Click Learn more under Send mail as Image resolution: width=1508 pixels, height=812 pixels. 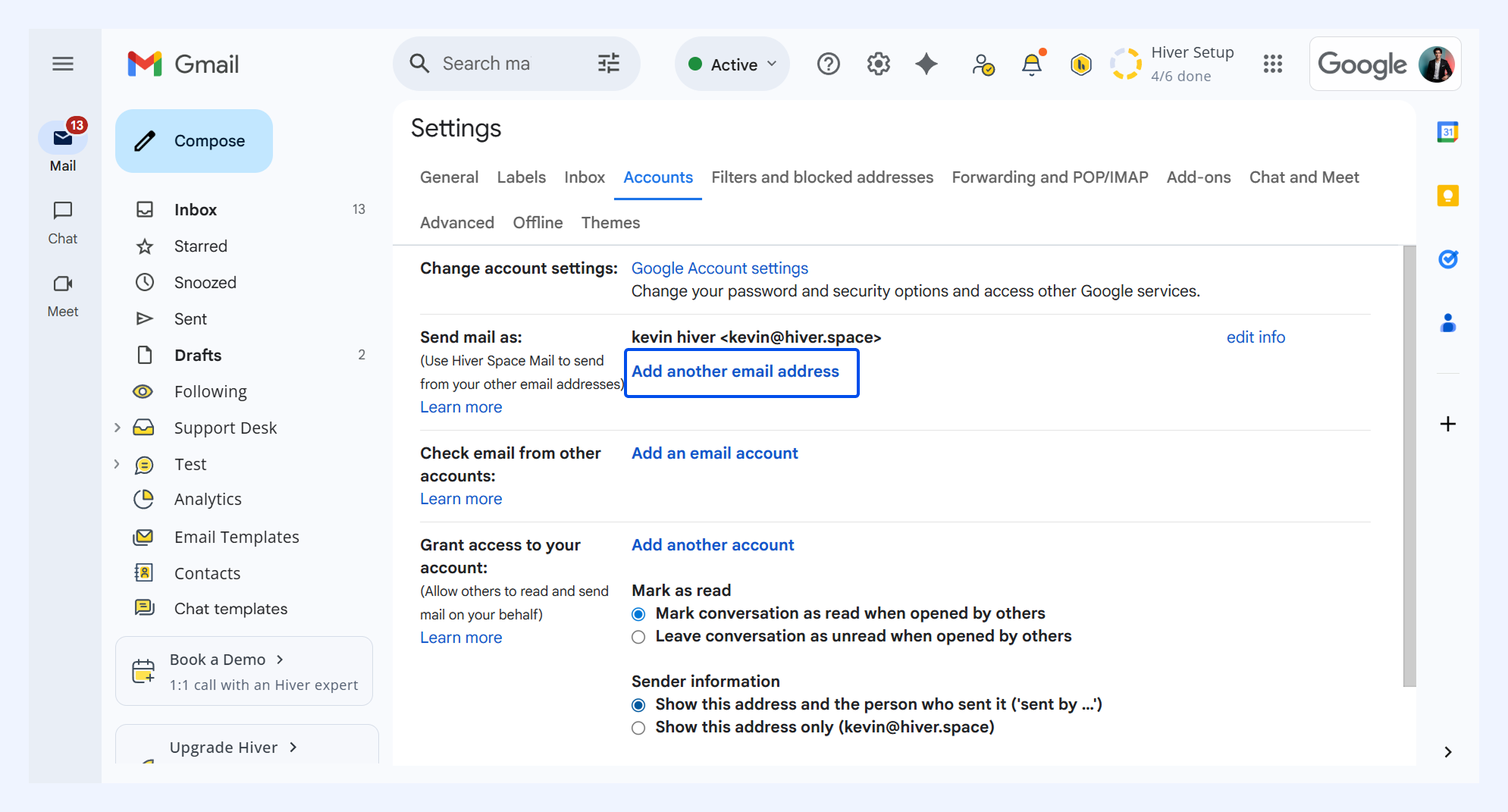[x=461, y=407]
